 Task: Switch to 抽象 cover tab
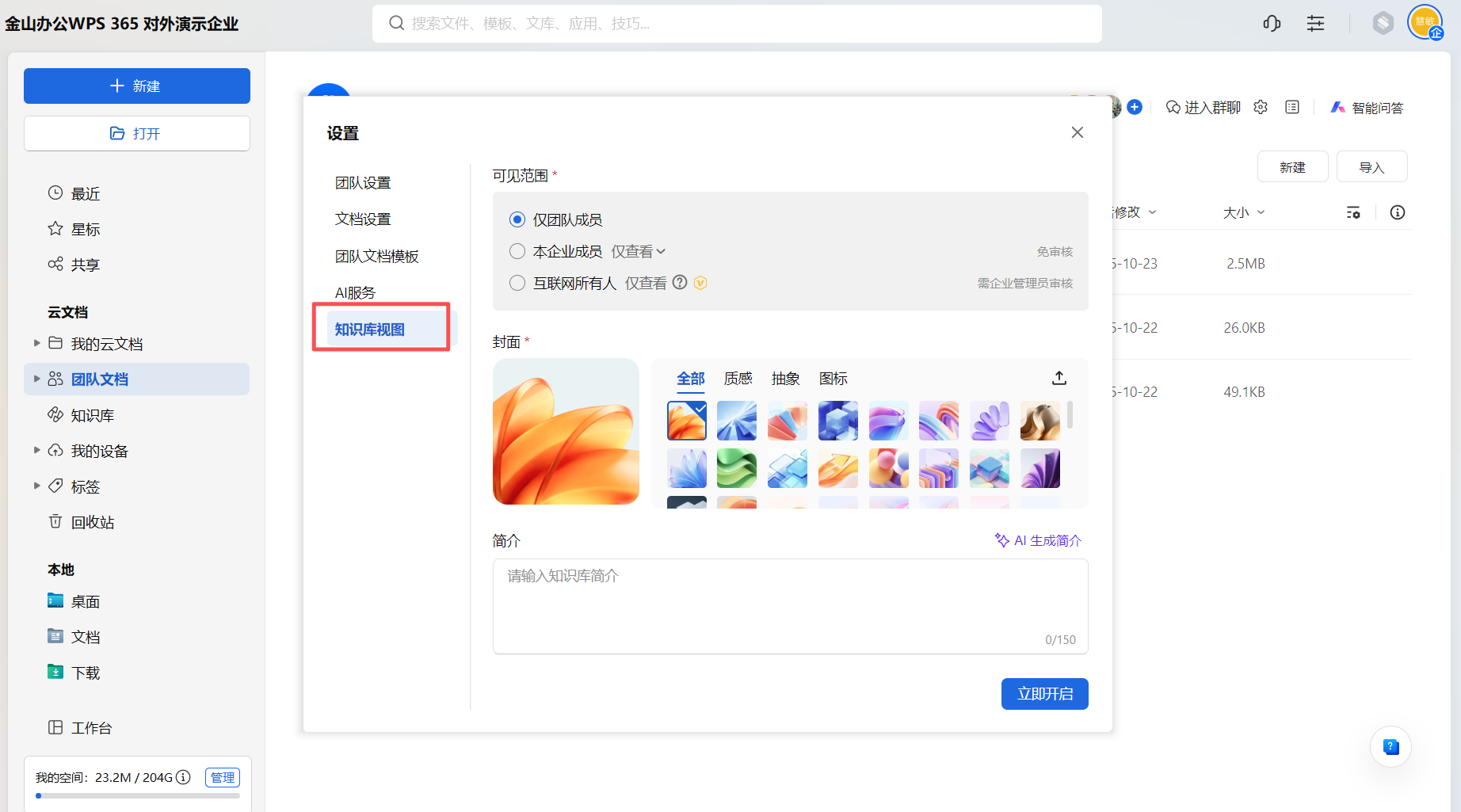pos(786,379)
